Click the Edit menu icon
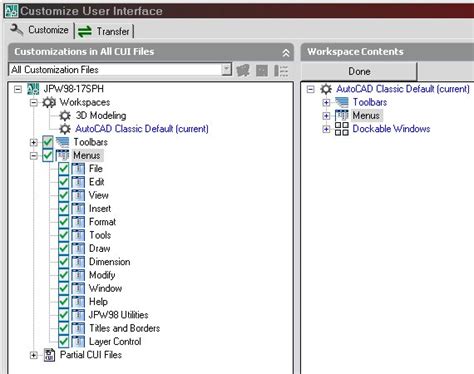 pyautogui.click(x=78, y=182)
